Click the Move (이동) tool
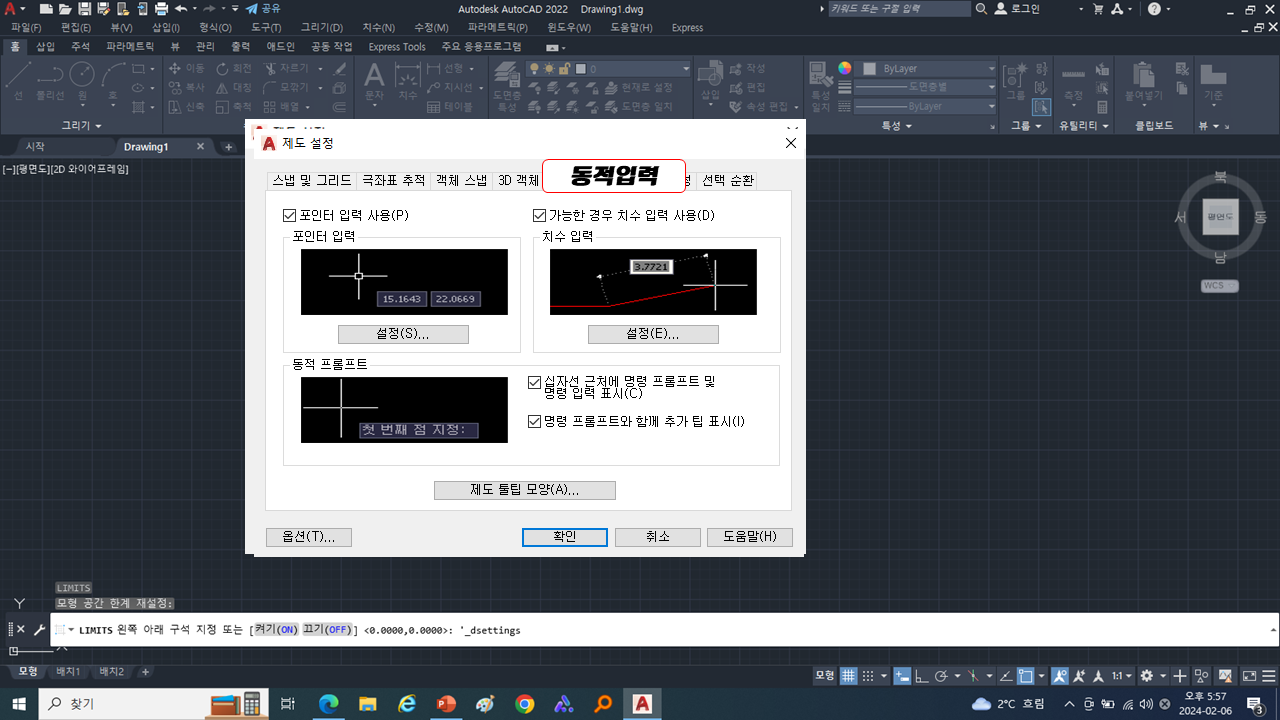This screenshot has height=720, width=1280. click(187, 69)
